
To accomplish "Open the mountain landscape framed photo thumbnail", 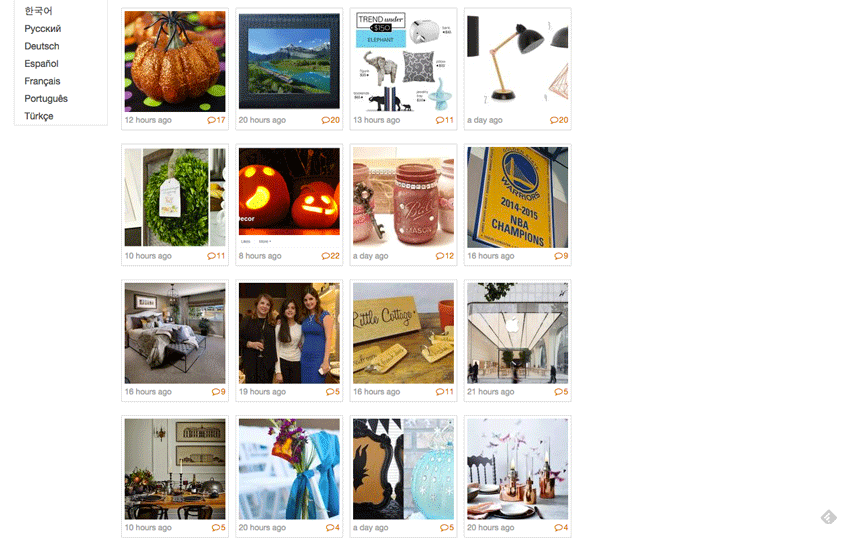I will pos(289,61).
